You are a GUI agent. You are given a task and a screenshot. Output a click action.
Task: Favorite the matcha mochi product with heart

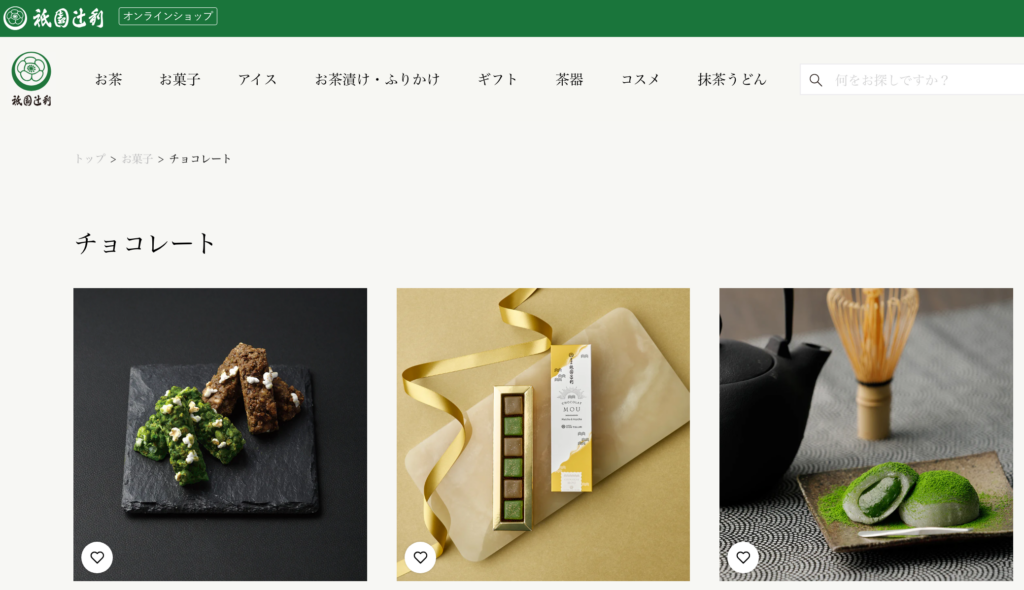click(x=743, y=557)
